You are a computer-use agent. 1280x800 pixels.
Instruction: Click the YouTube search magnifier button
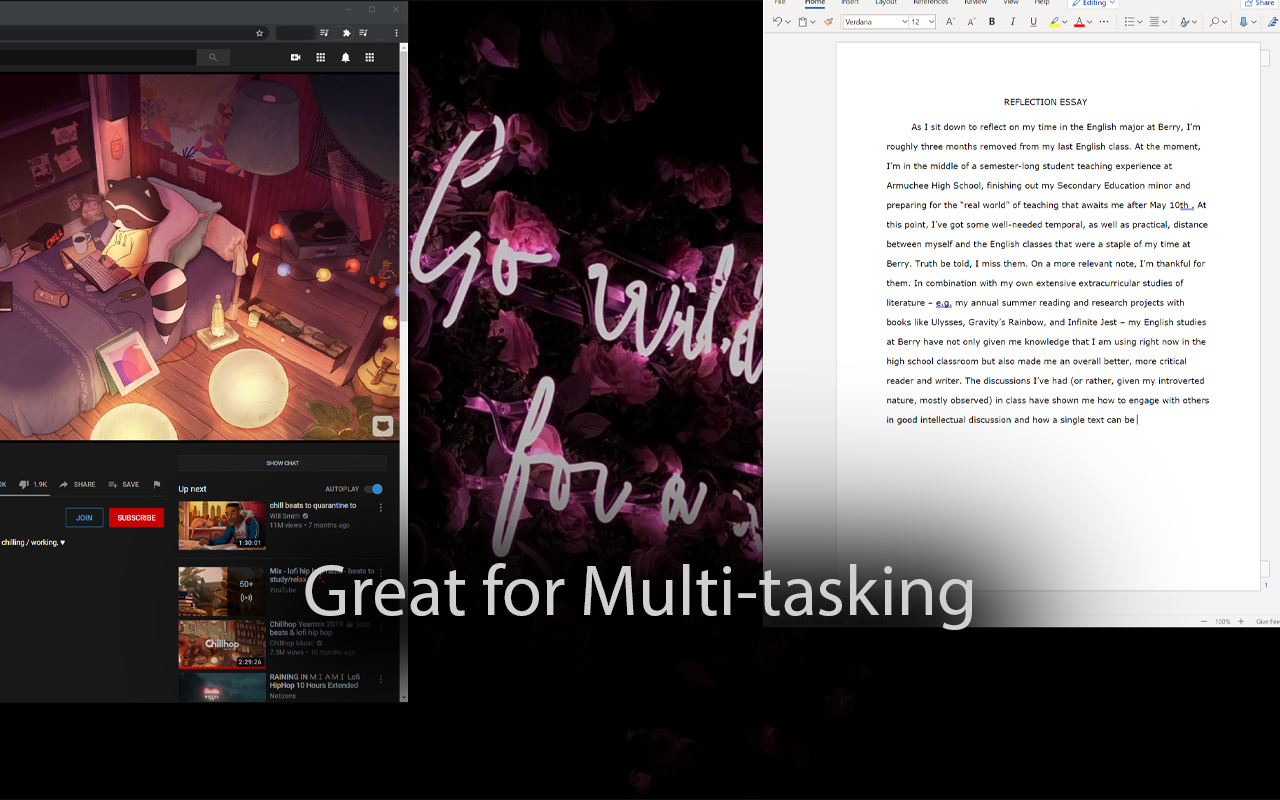(x=213, y=58)
